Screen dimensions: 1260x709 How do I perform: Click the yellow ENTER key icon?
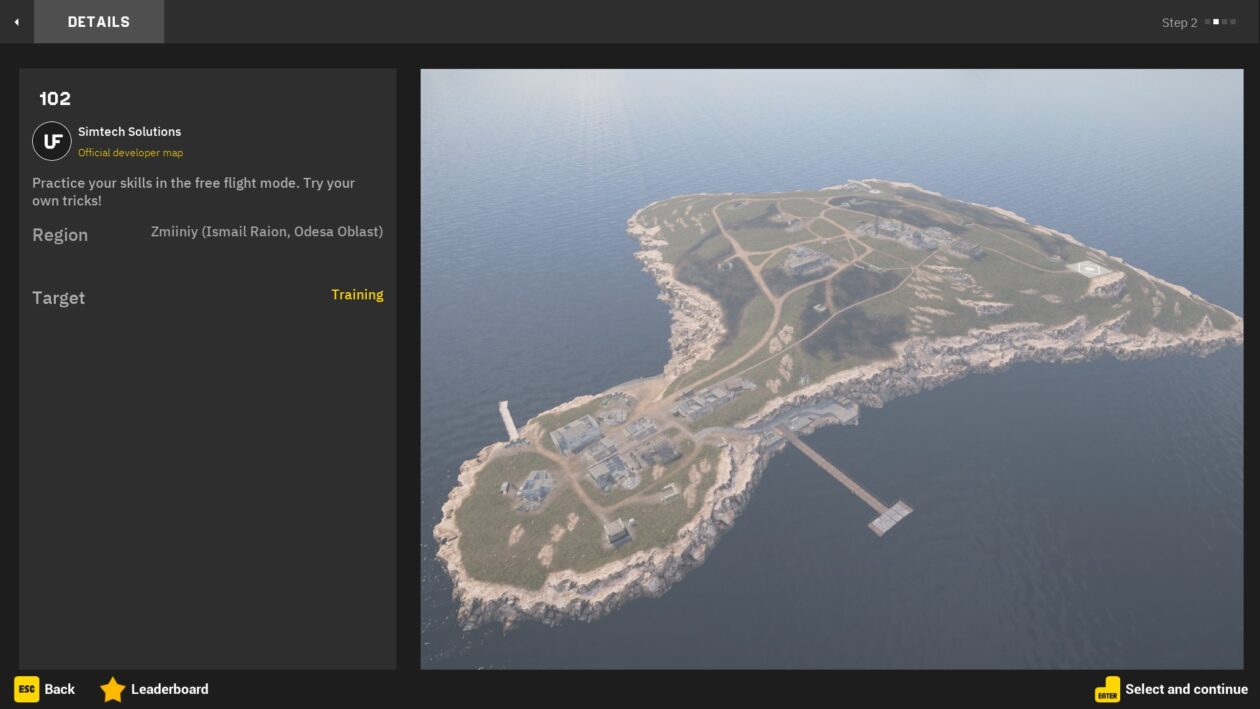1107,689
